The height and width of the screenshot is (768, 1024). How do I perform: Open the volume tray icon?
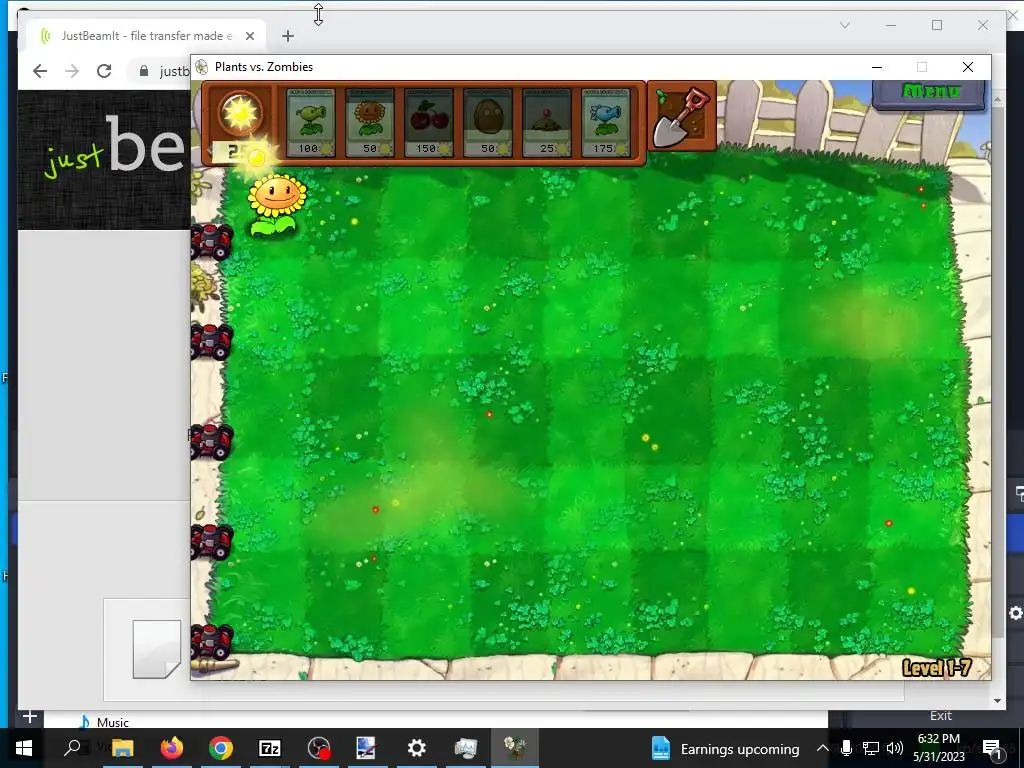pyautogui.click(x=895, y=748)
